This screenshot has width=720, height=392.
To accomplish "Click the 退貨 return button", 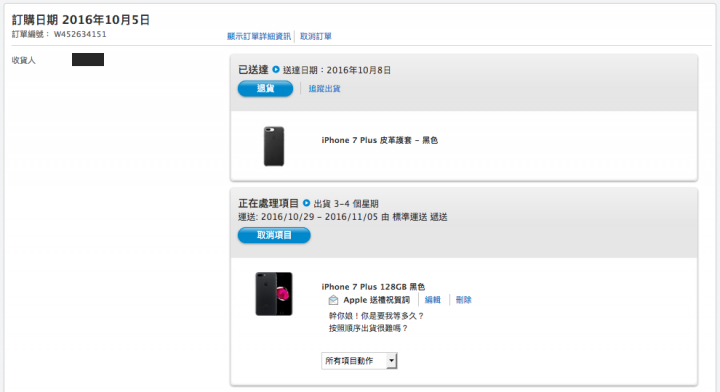I will pos(265,89).
